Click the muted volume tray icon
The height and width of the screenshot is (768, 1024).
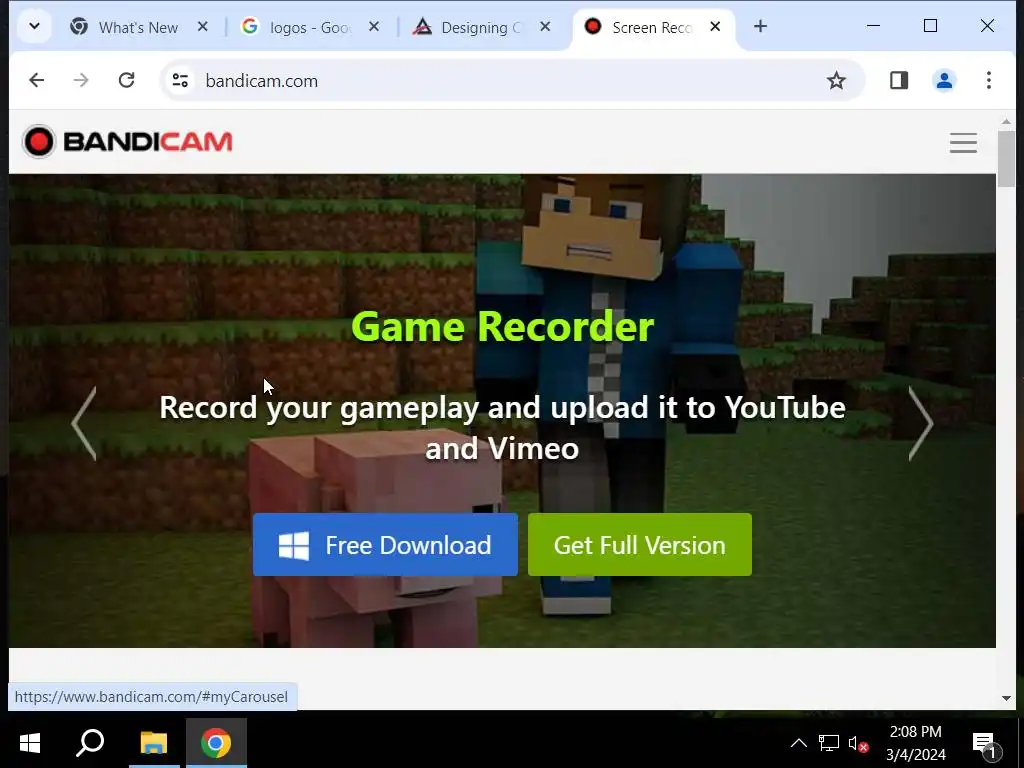tap(858, 743)
